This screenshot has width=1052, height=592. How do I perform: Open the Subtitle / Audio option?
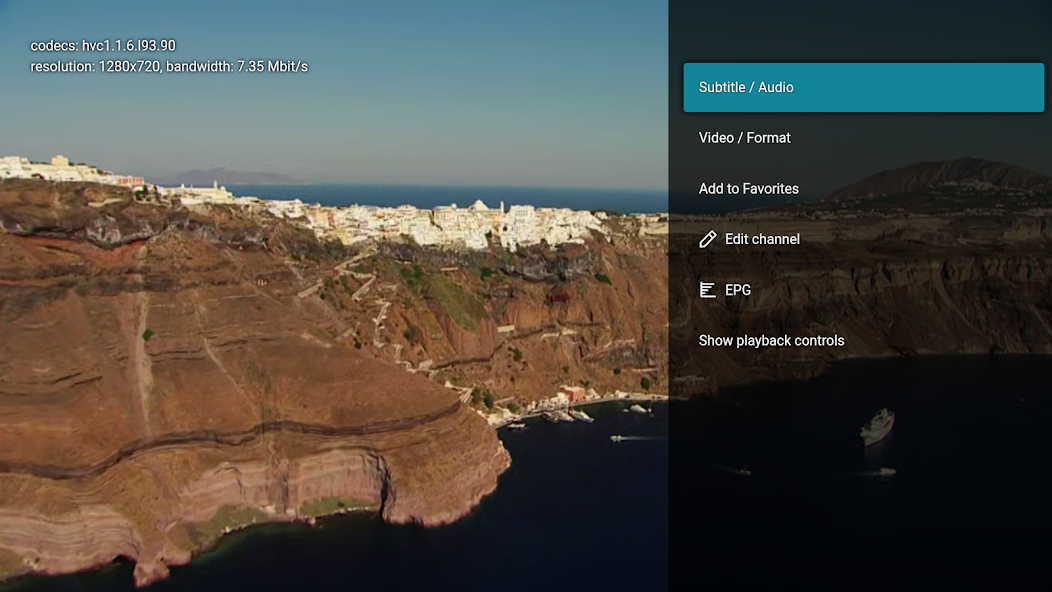(x=863, y=87)
